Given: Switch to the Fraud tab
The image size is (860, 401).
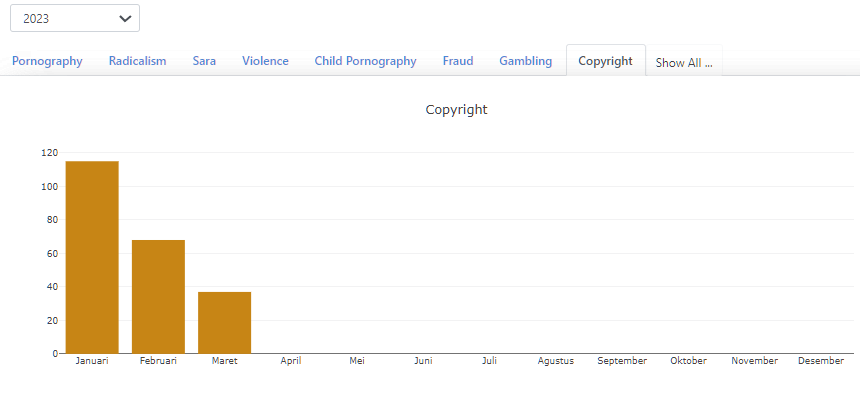Looking at the screenshot, I should (458, 61).
